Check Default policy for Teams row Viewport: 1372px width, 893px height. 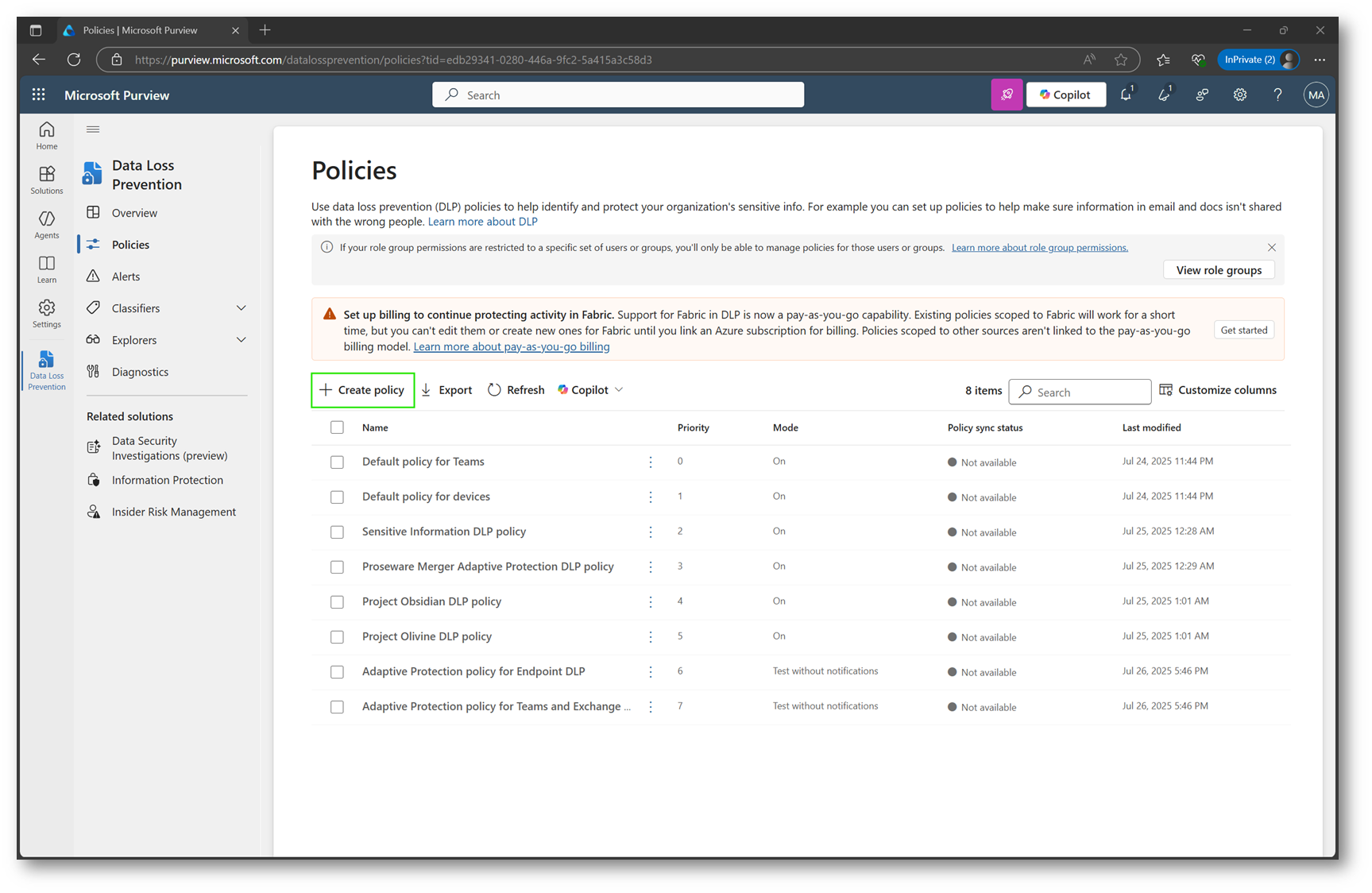[x=337, y=462]
